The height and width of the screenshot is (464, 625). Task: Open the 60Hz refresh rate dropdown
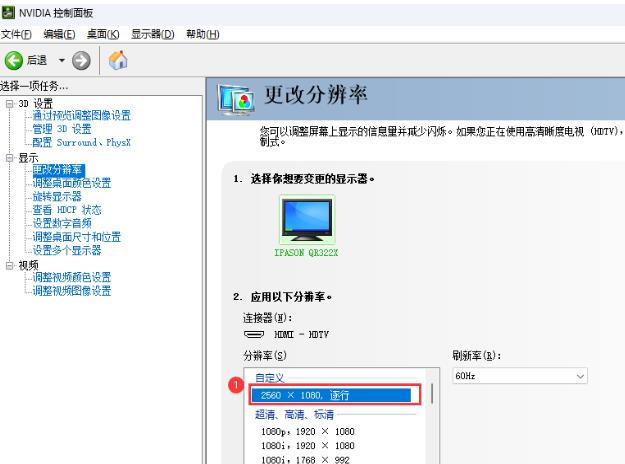pyautogui.click(x=520, y=376)
